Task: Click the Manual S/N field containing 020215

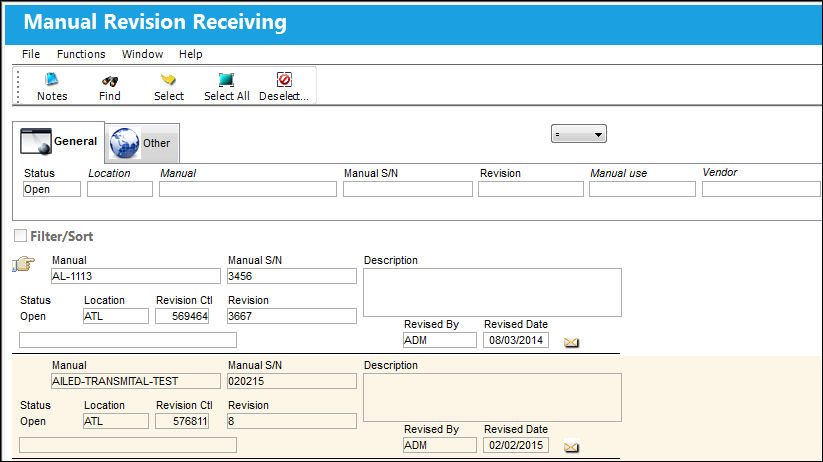Action: tap(292, 381)
